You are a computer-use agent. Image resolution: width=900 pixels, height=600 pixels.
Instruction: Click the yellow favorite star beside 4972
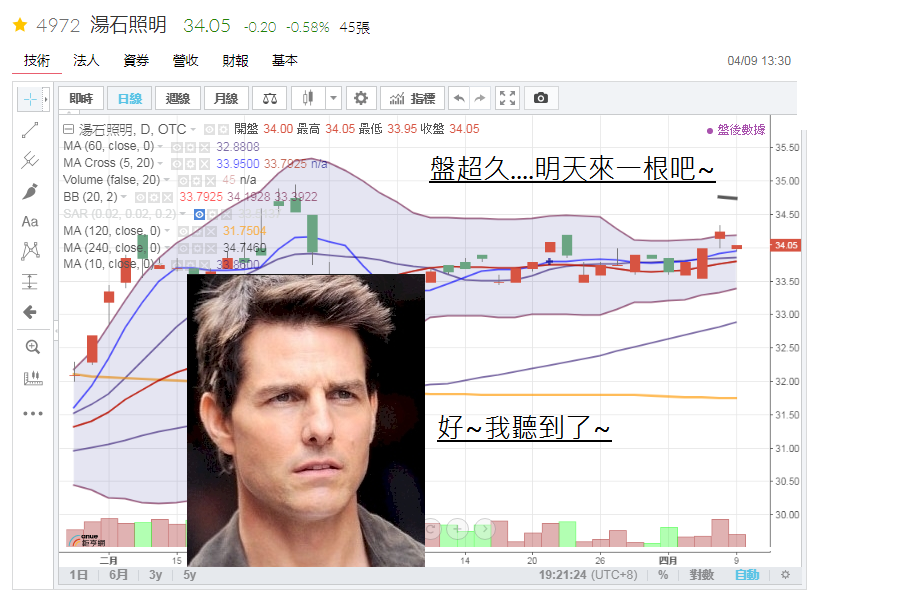(x=20, y=25)
